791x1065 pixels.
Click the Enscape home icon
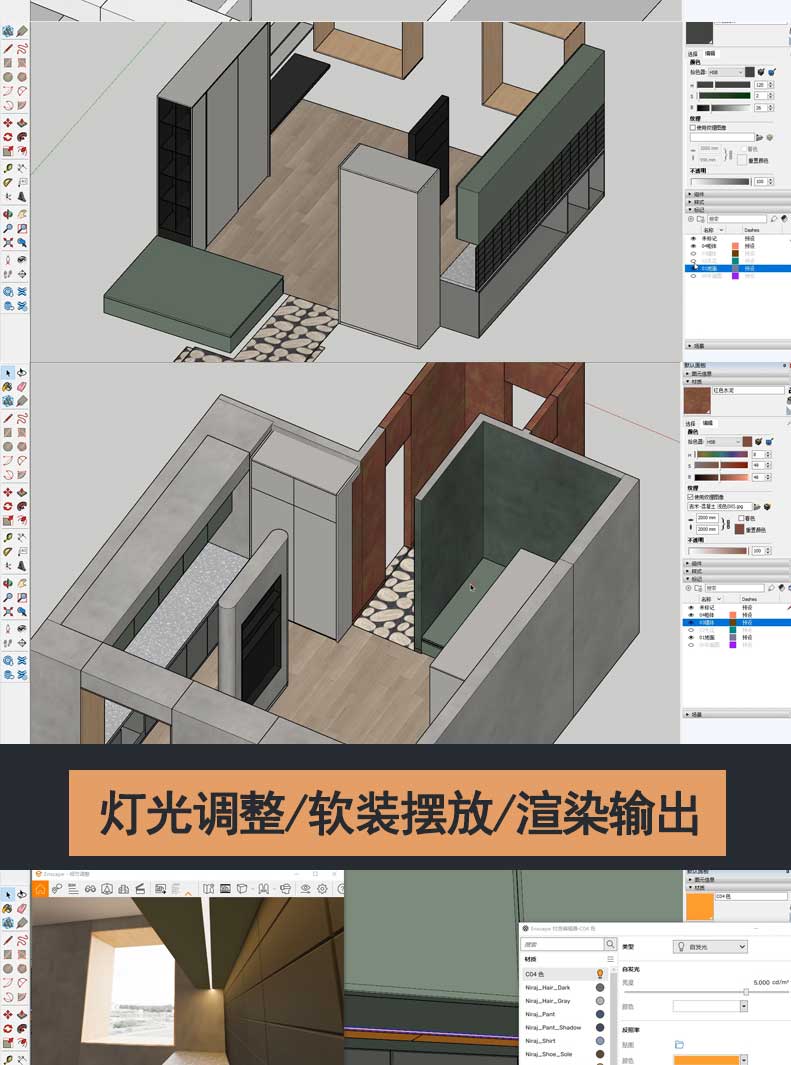pos(40,888)
